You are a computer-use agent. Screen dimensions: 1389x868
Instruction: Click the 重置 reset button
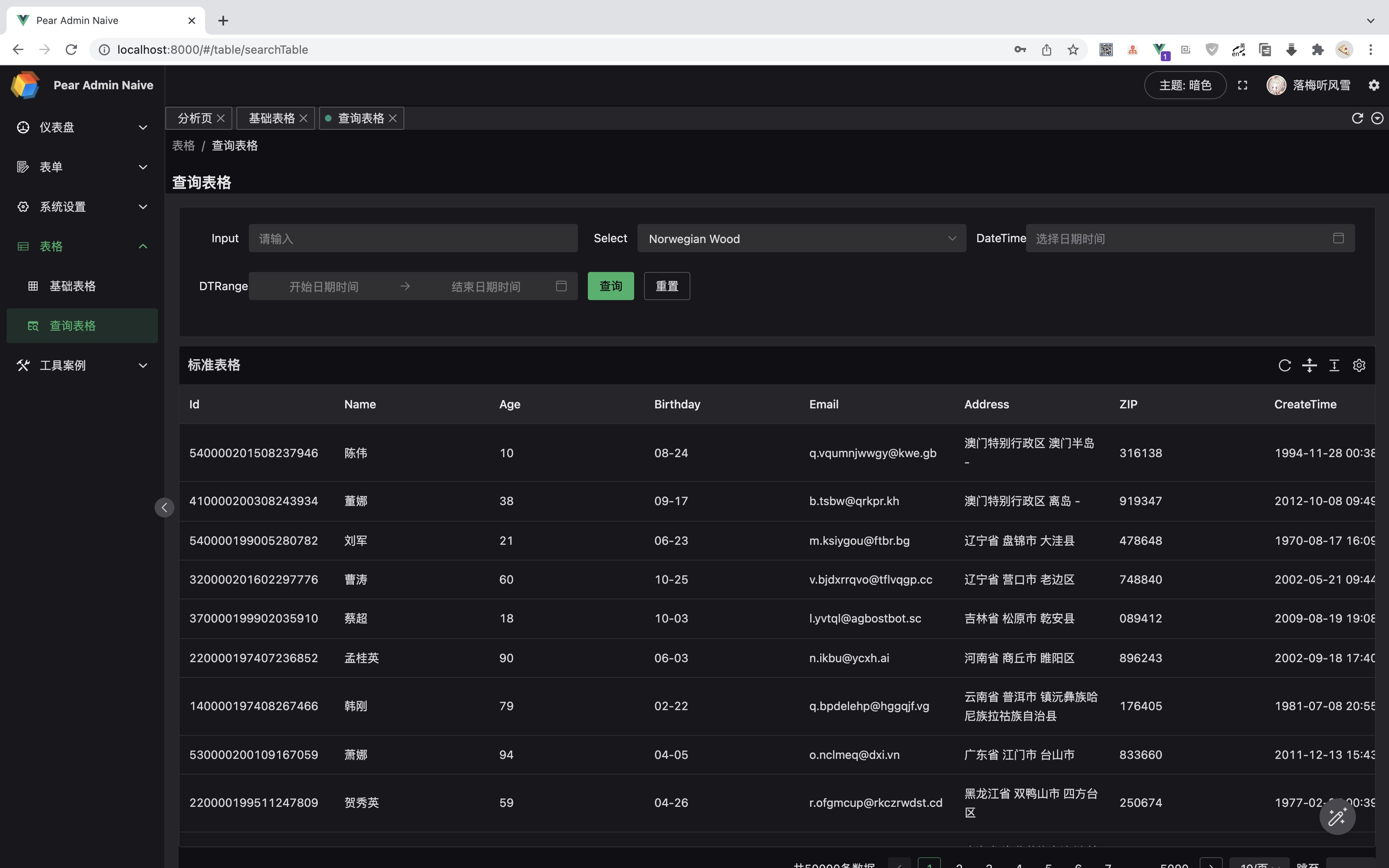pos(666,286)
